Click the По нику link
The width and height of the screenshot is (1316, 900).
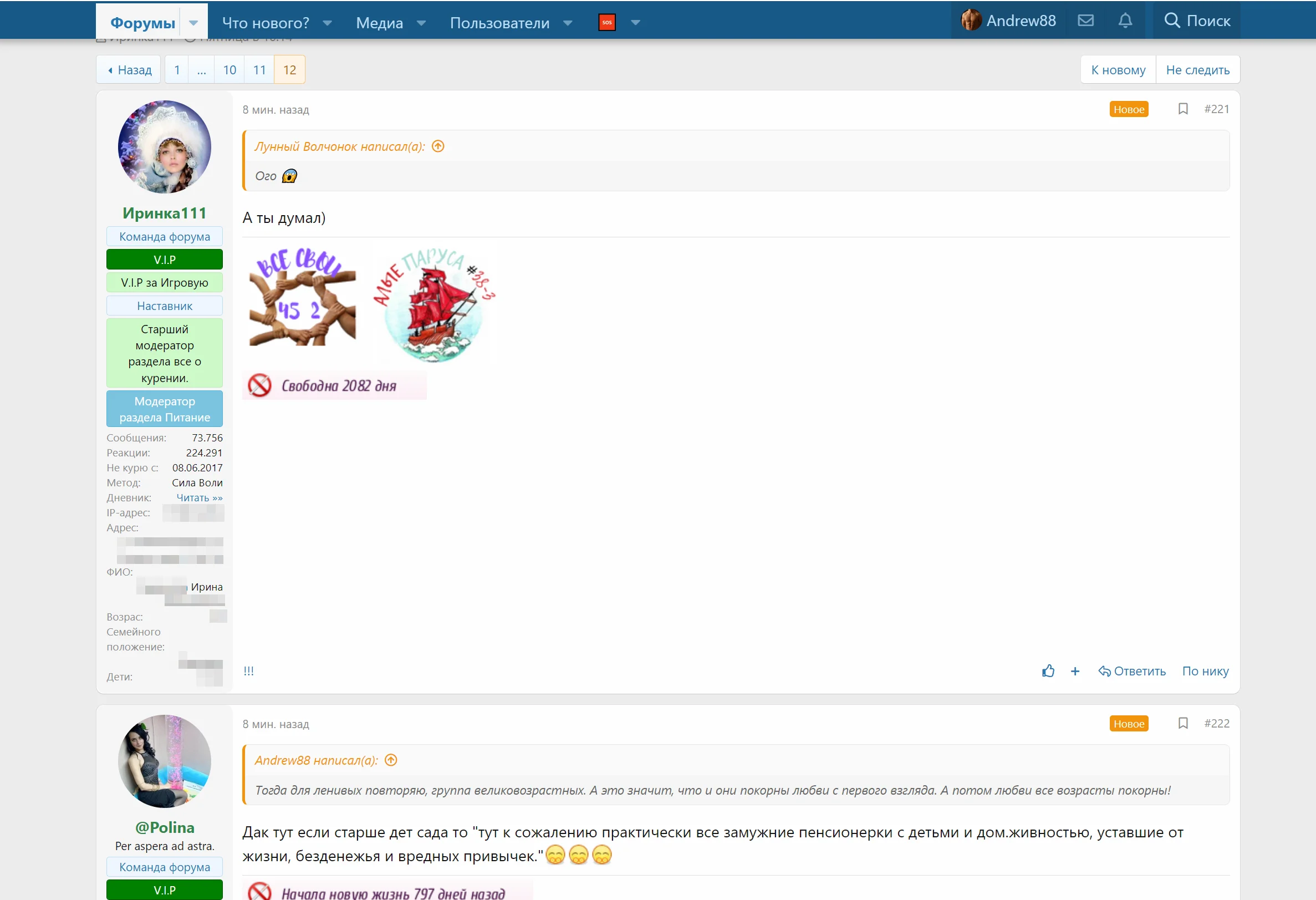pyautogui.click(x=1205, y=671)
